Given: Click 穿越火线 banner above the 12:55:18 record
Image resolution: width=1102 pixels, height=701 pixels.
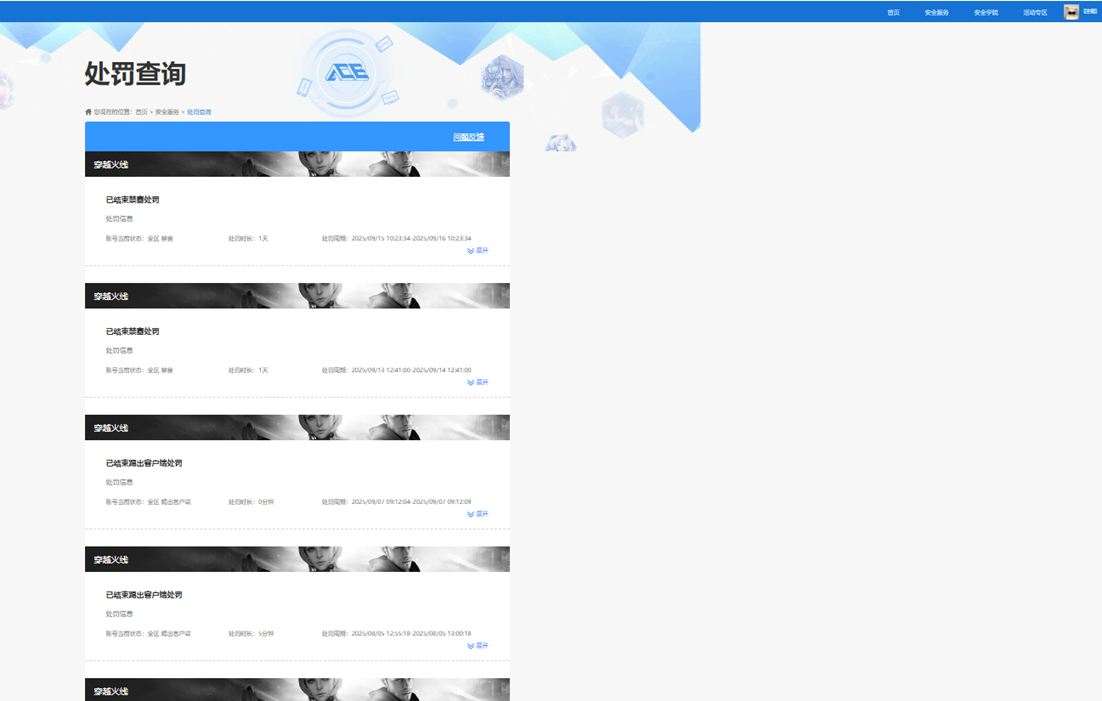Looking at the screenshot, I should pyautogui.click(x=297, y=559).
